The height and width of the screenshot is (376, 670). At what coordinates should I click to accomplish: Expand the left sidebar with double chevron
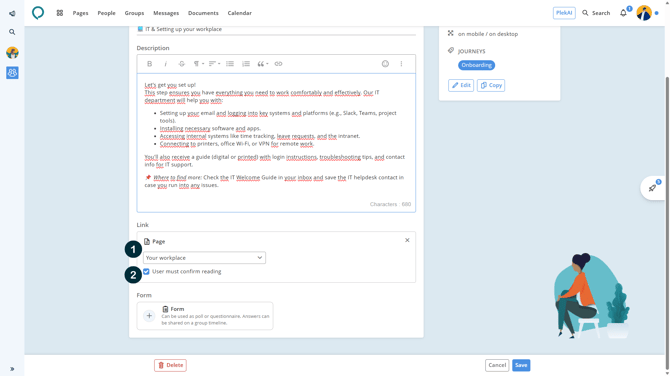point(12,369)
